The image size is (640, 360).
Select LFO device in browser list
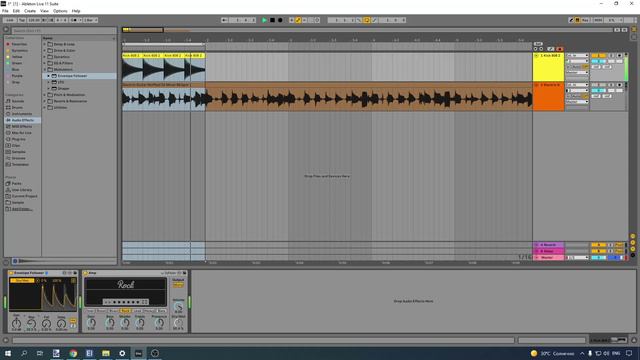click(x=60, y=82)
